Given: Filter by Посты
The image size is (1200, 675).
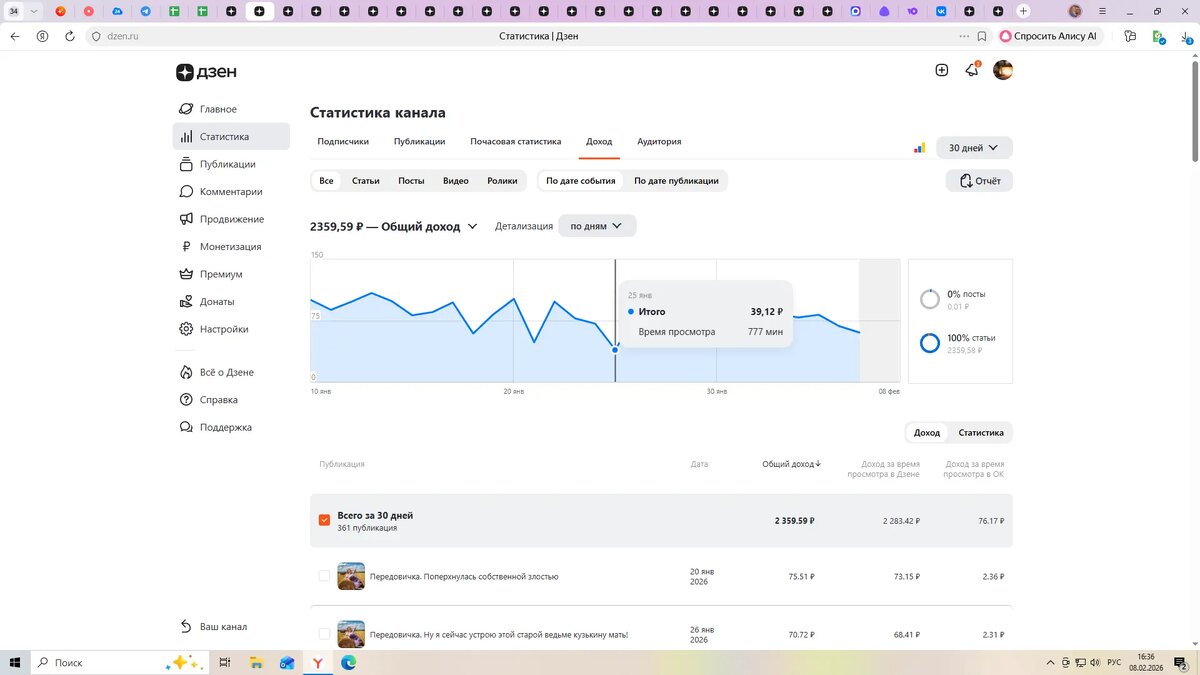Looking at the screenshot, I should (x=411, y=181).
